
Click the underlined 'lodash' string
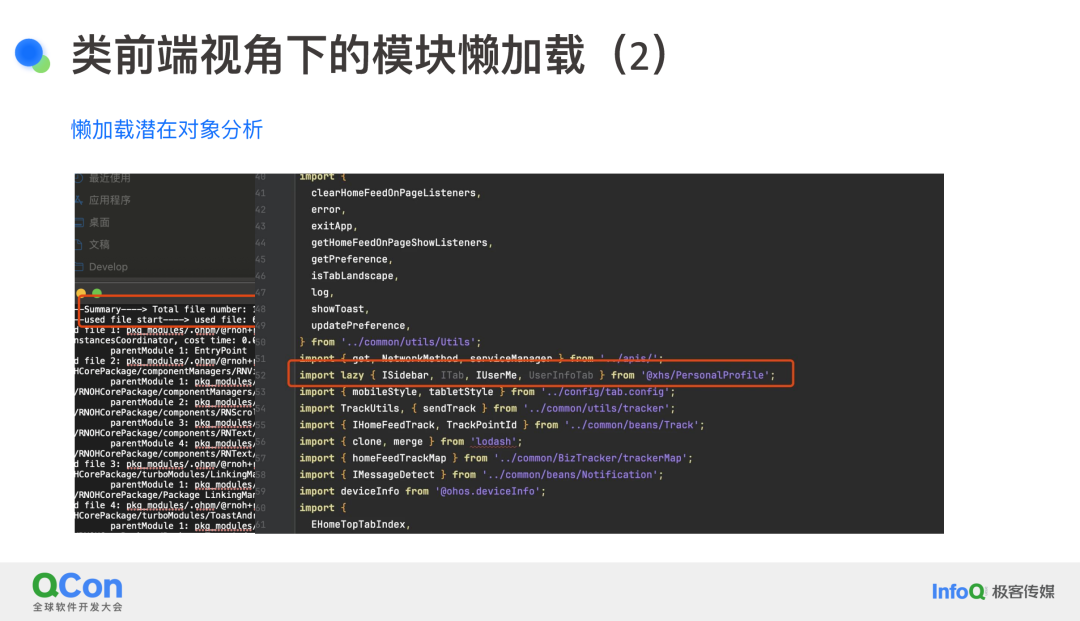(x=493, y=441)
